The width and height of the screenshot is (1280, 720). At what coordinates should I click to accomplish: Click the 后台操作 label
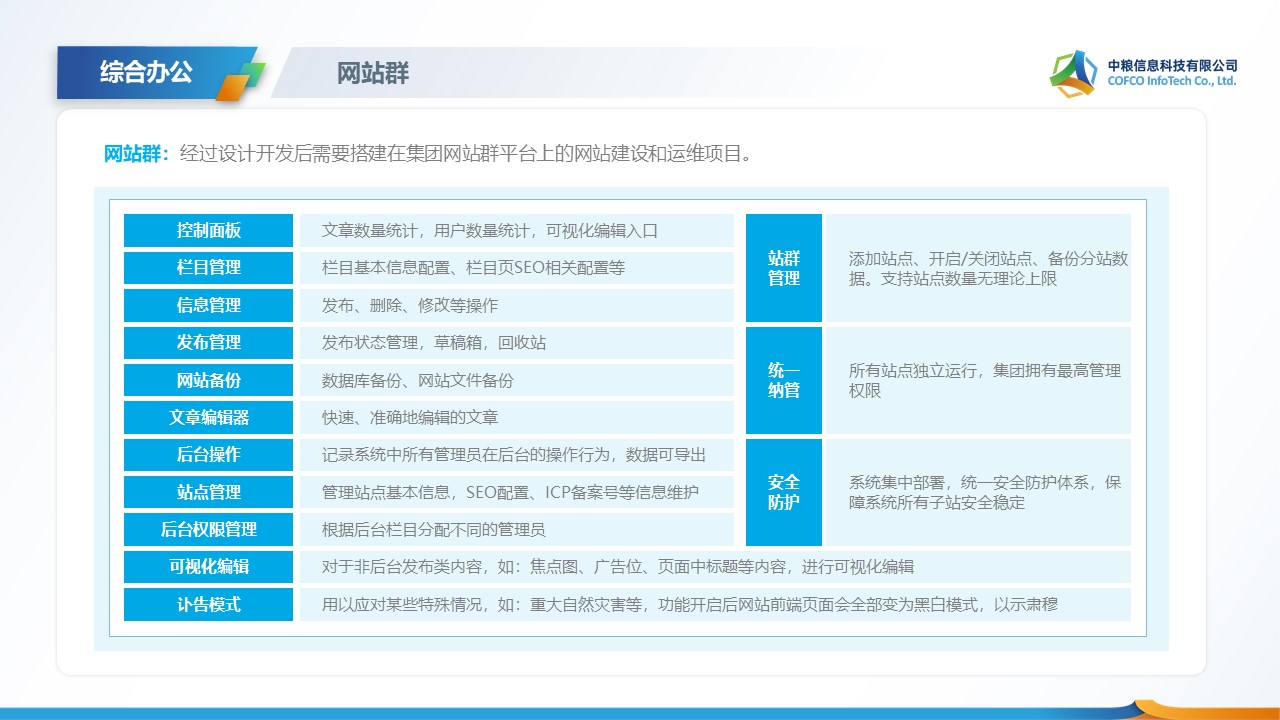208,454
